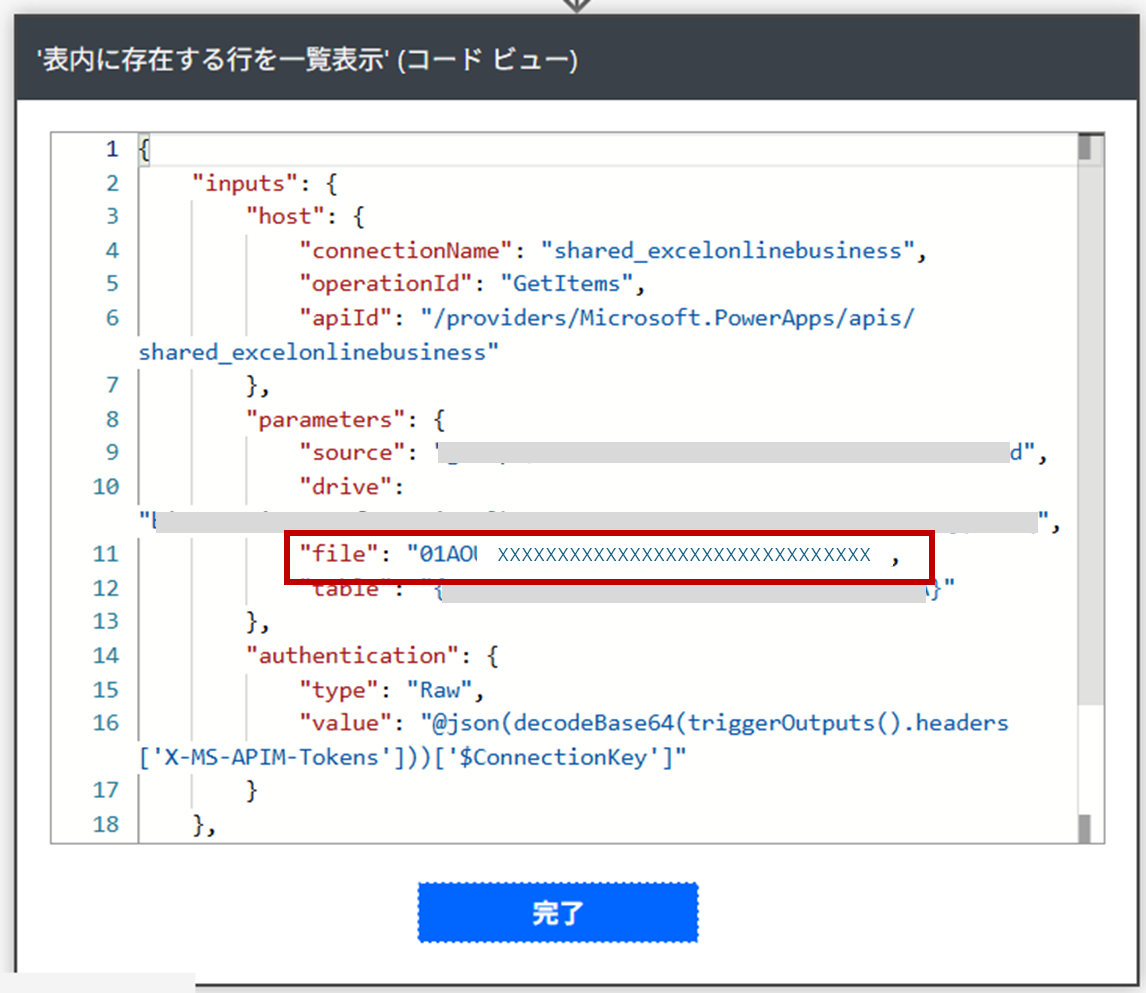
Task: Click the "operationId" key text
Action: [x=386, y=284]
